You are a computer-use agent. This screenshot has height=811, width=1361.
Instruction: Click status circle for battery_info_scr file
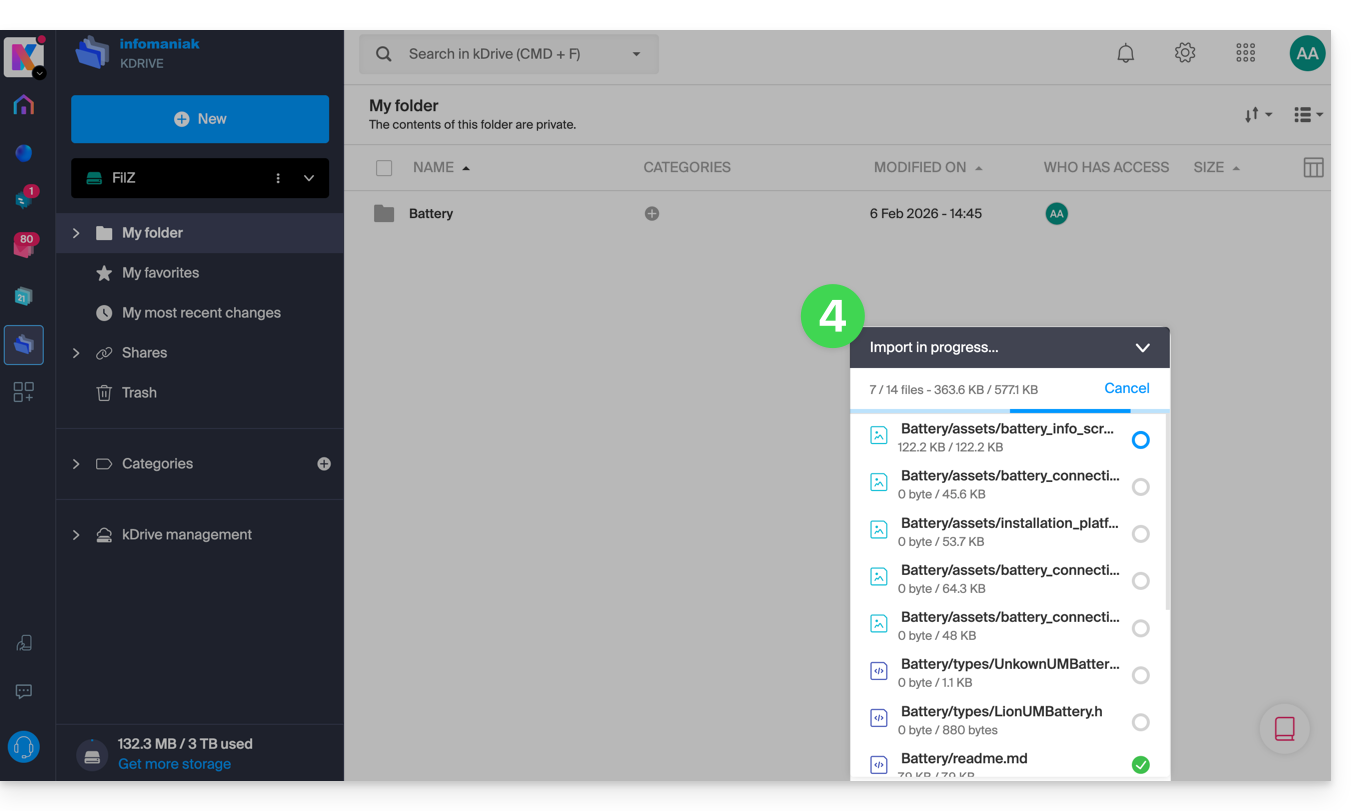pos(1140,440)
